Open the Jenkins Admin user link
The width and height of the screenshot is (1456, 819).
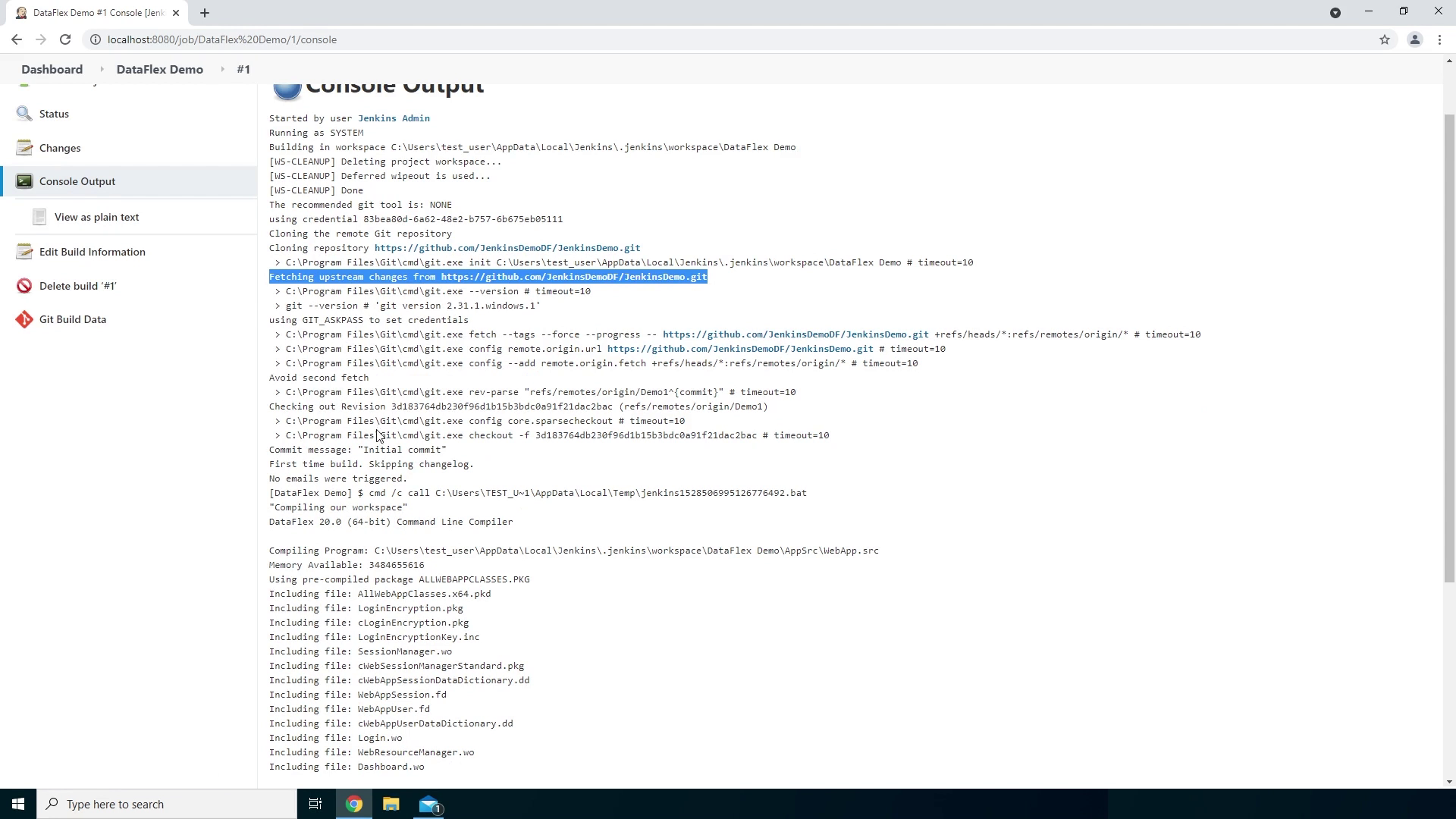click(394, 118)
